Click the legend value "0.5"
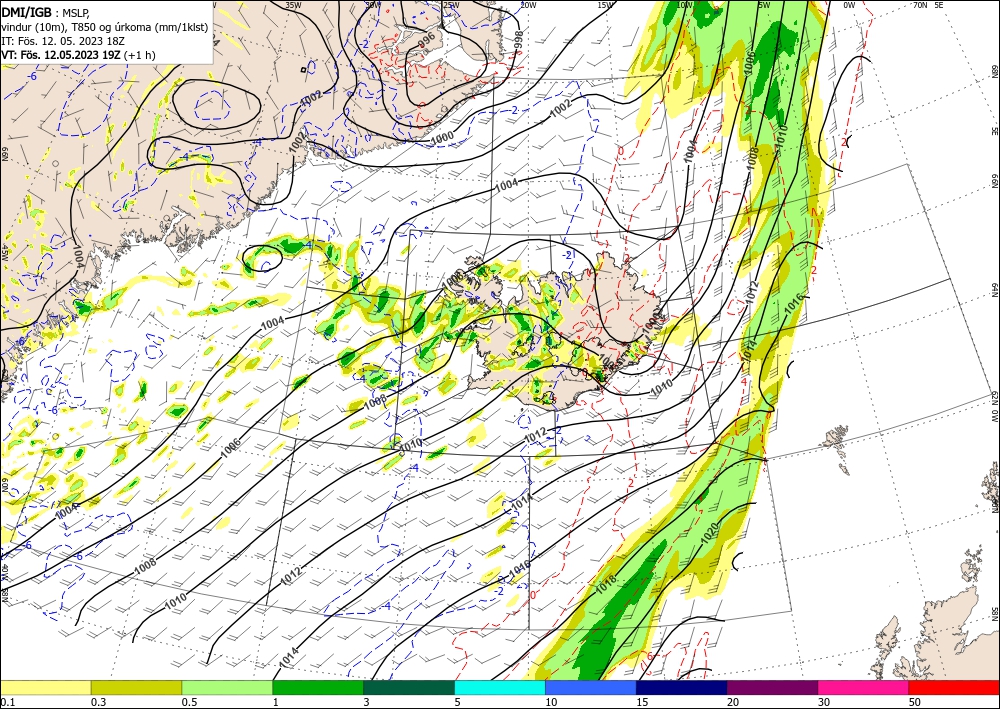The image size is (1000, 709). coord(189,702)
